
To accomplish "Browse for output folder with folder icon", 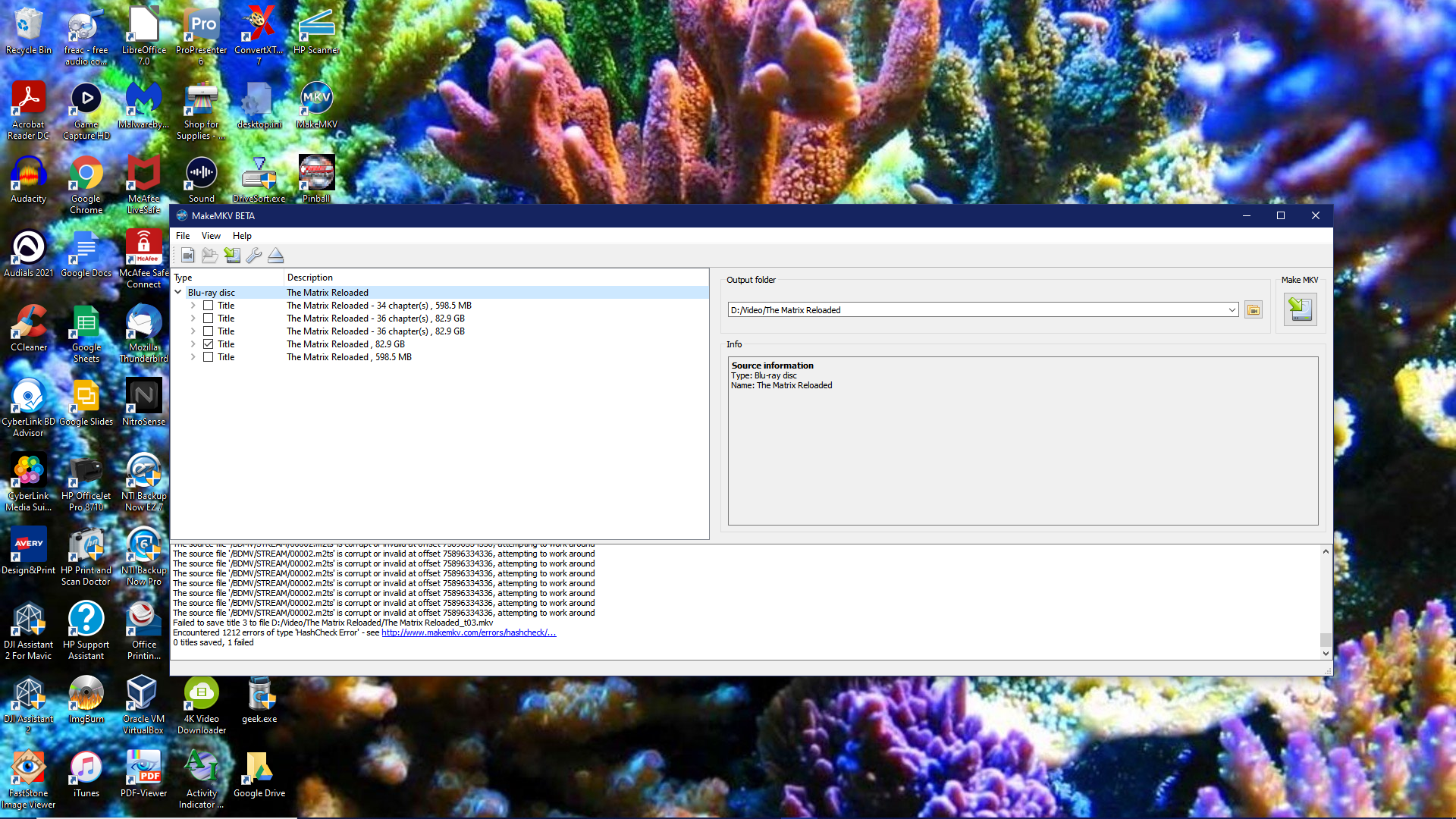I will pyautogui.click(x=1254, y=310).
